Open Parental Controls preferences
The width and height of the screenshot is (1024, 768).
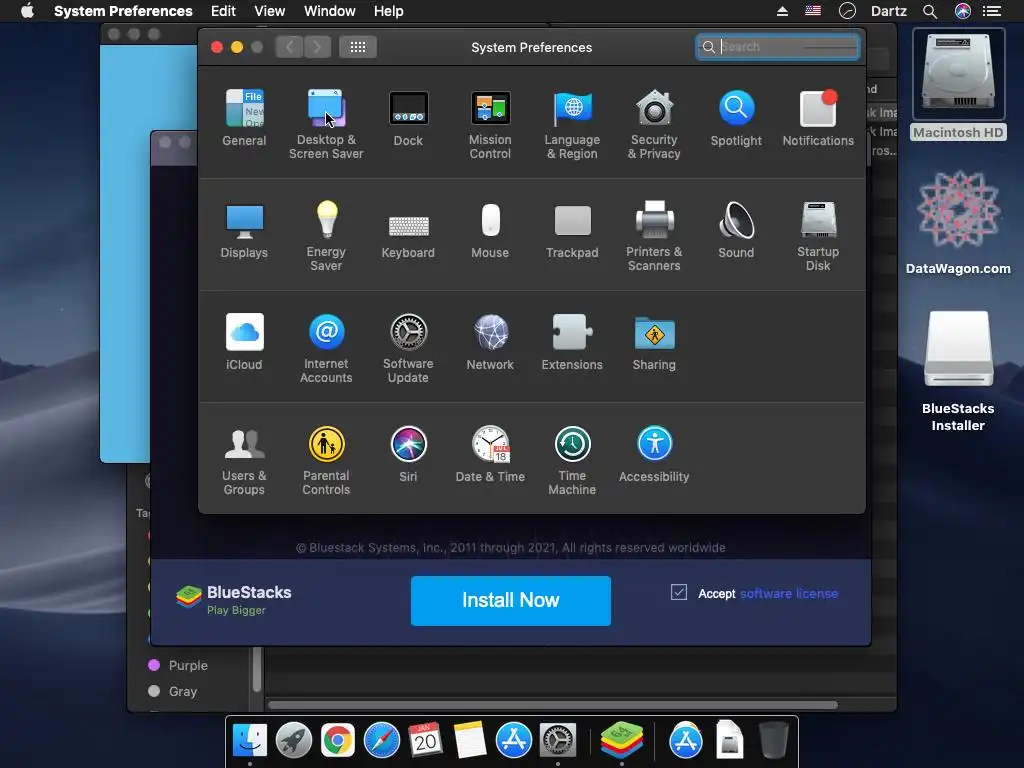point(326,460)
